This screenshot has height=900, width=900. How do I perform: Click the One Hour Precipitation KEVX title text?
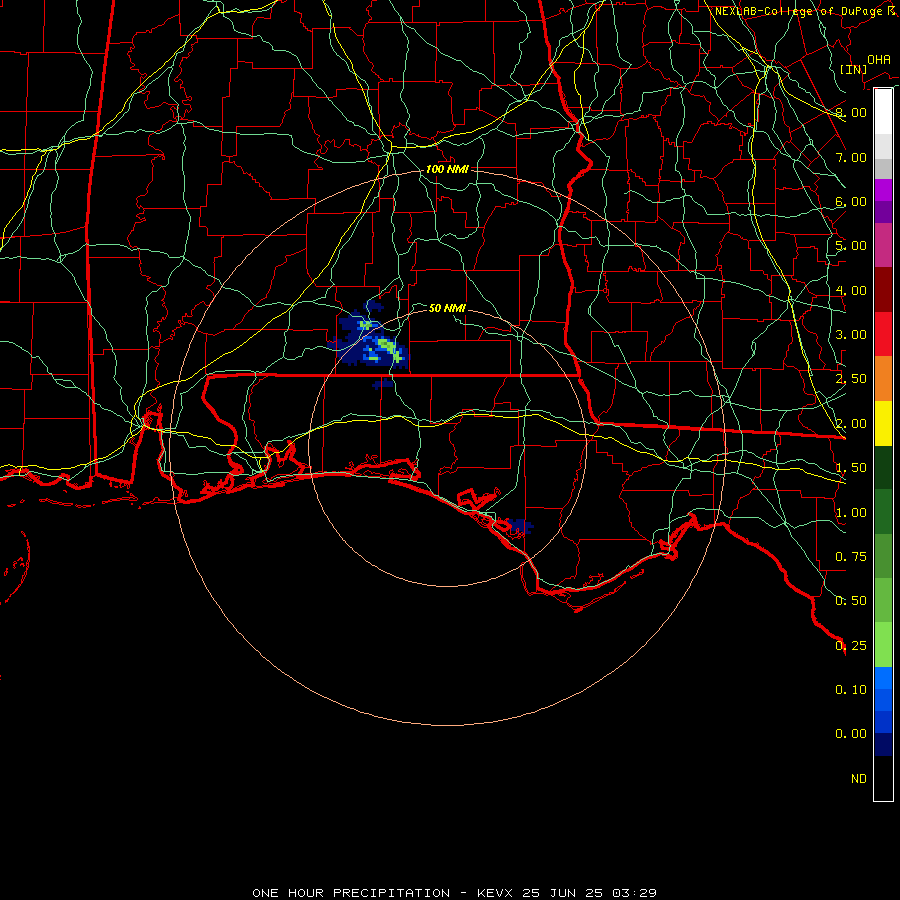click(x=454, y=893)
